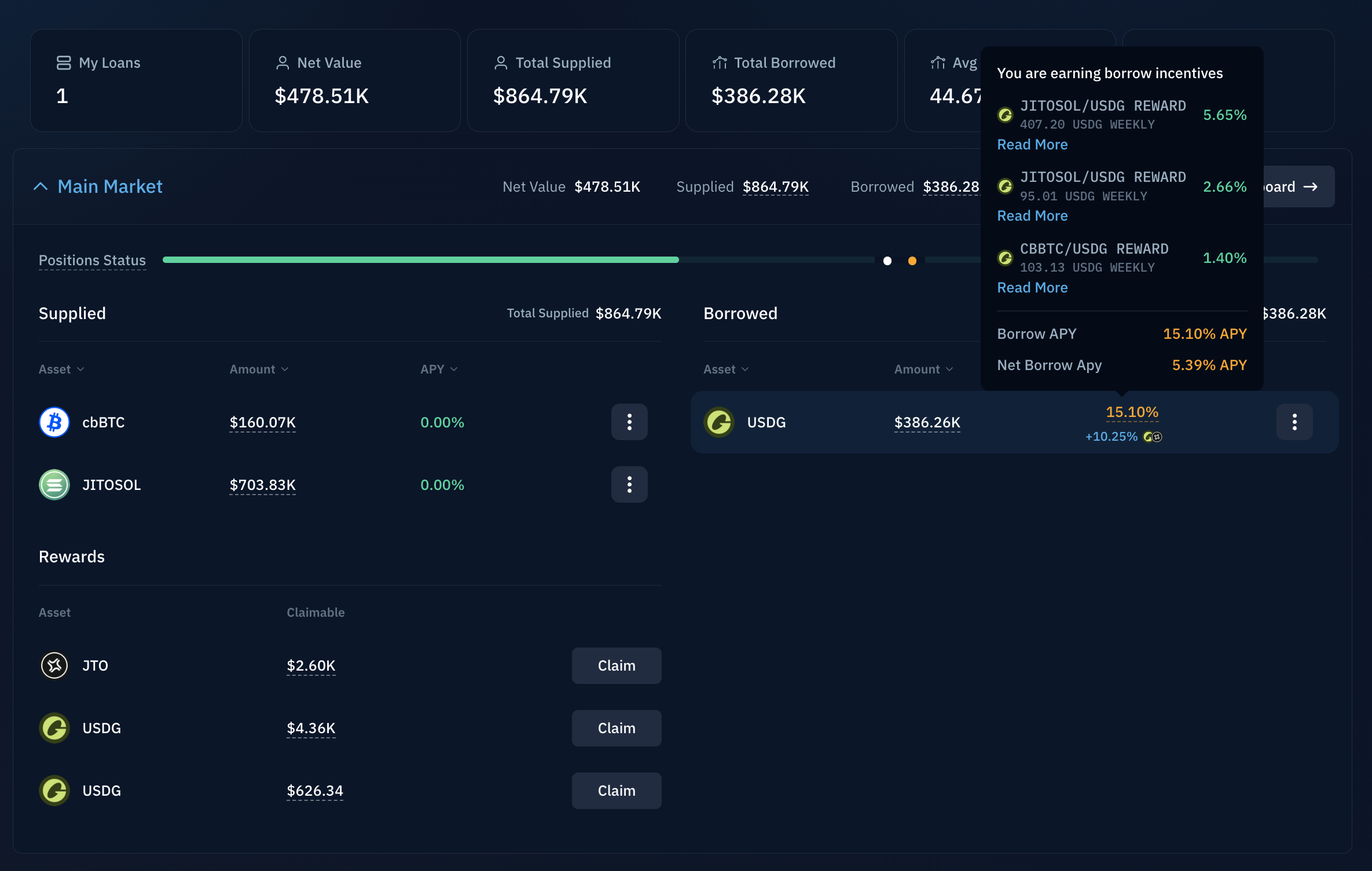1372x871 pixels.
Task: Sort Supplied table by Asset column
Action: 61,369
